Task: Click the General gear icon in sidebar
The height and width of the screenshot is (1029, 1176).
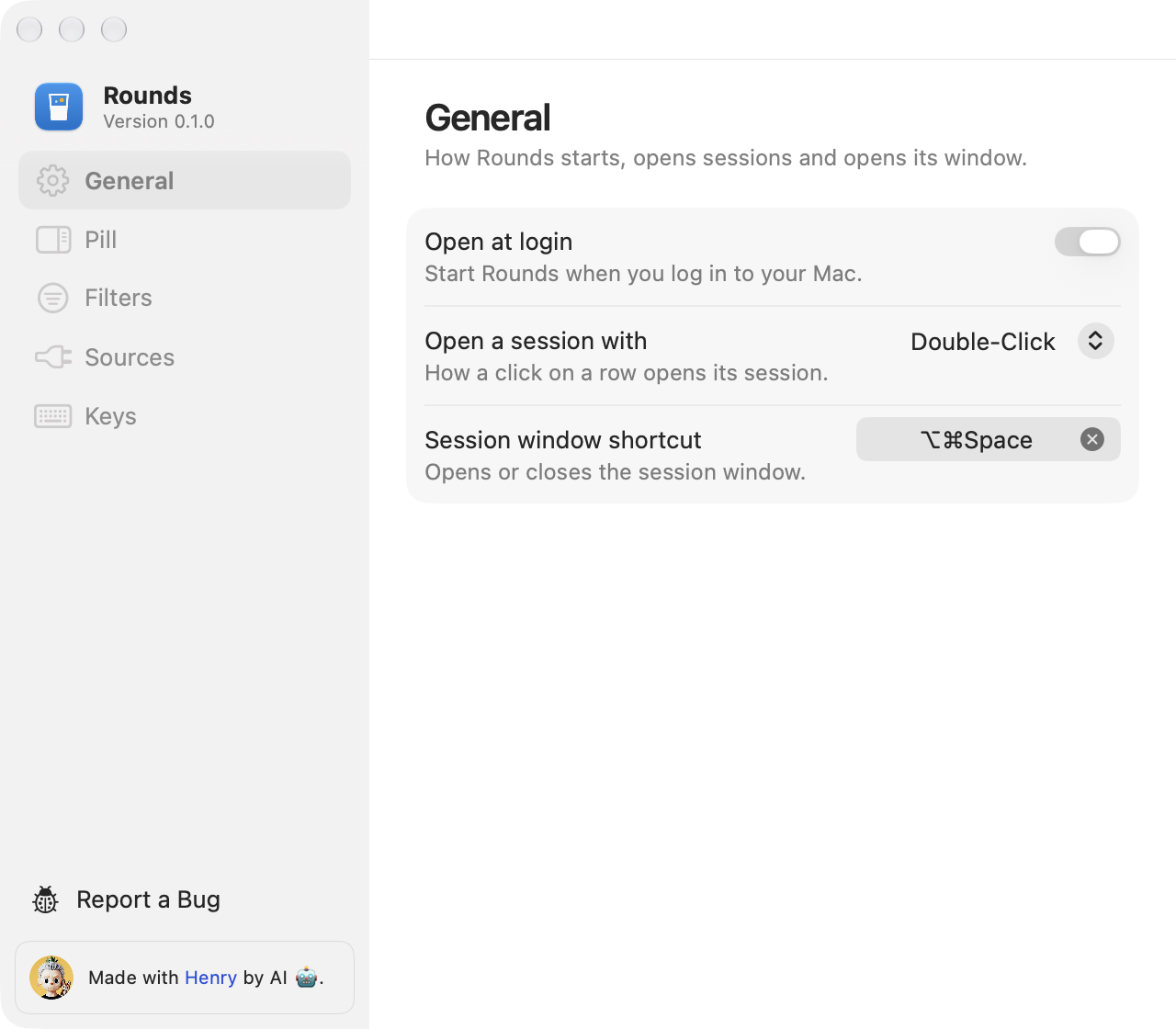Action: click(53, 181)
